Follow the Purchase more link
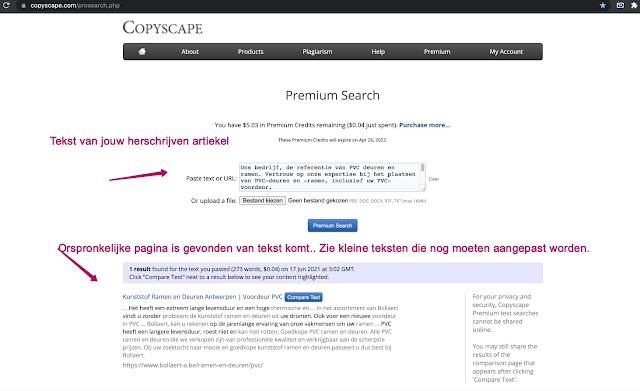Image resolution: width=640 pixels, height=391 pixels. click(424, 125)
